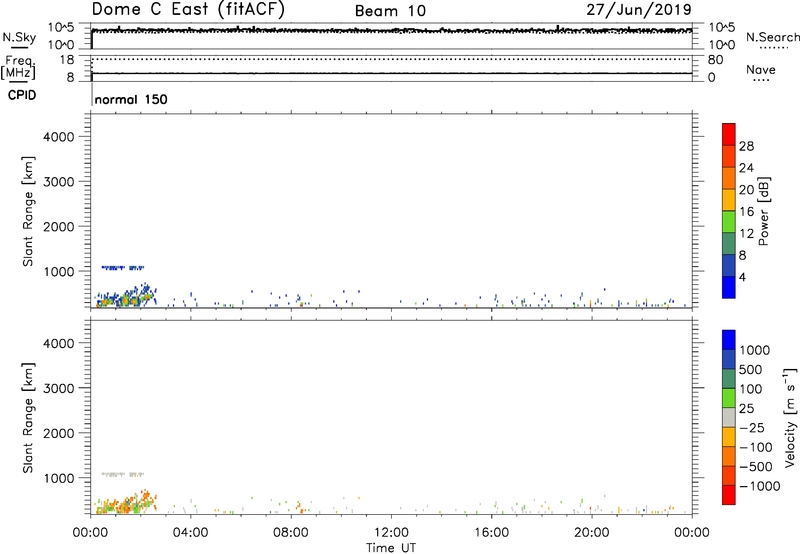Click the '16:00' time axis label

(491, 533)
